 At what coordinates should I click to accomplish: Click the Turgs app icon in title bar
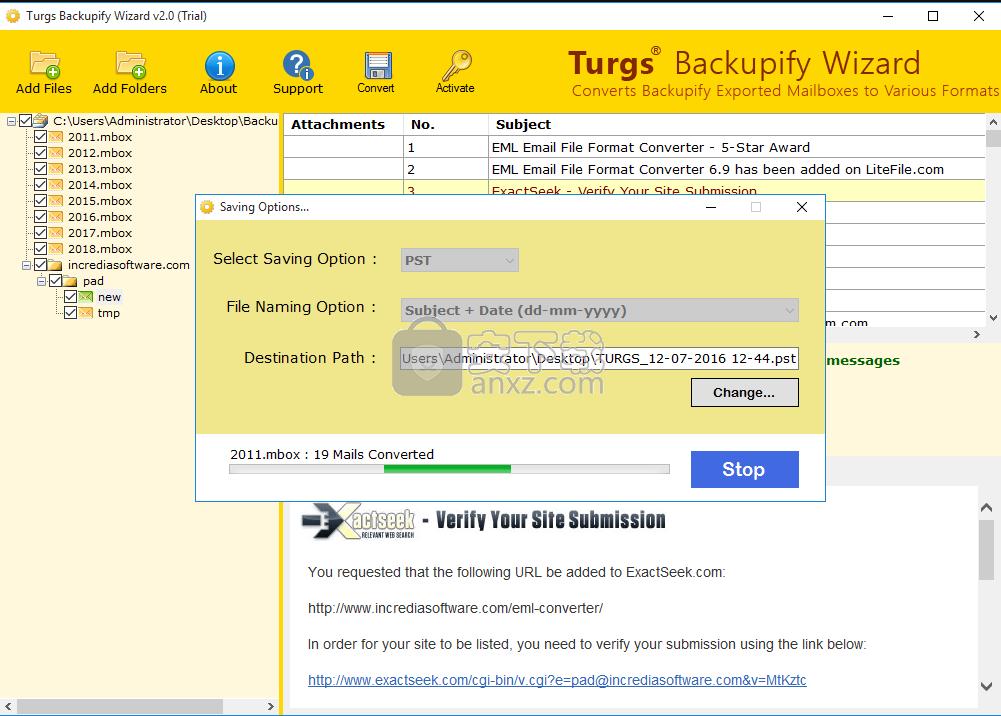(x=13, y=16)
